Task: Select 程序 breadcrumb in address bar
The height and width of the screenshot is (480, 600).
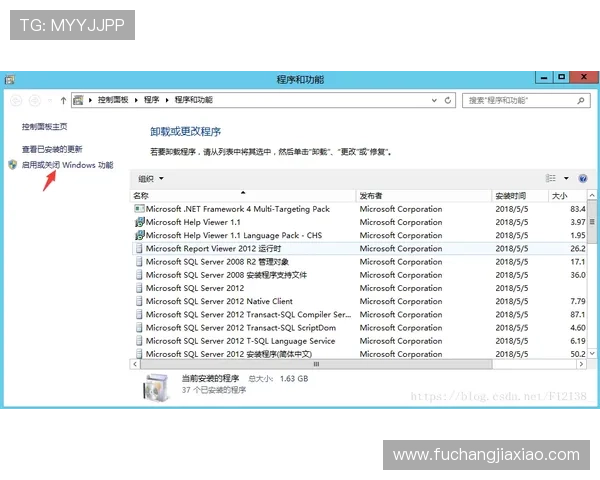Action: [152, 100]
